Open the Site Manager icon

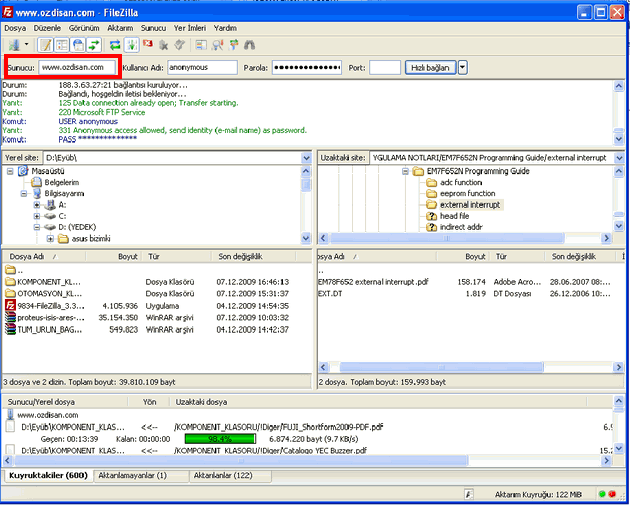click(15, 45)
